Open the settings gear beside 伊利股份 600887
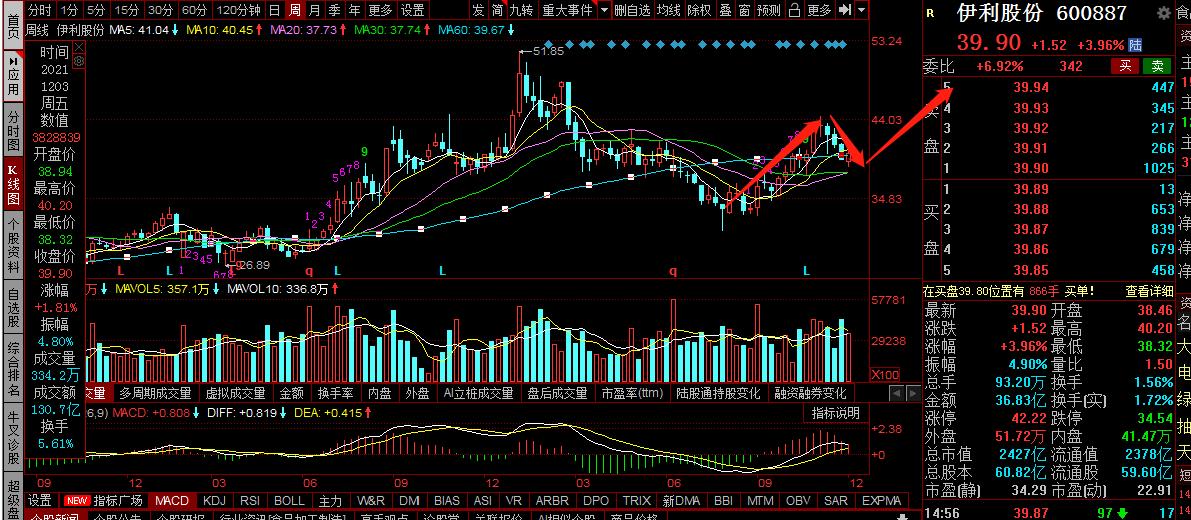 coord(1163,13)
